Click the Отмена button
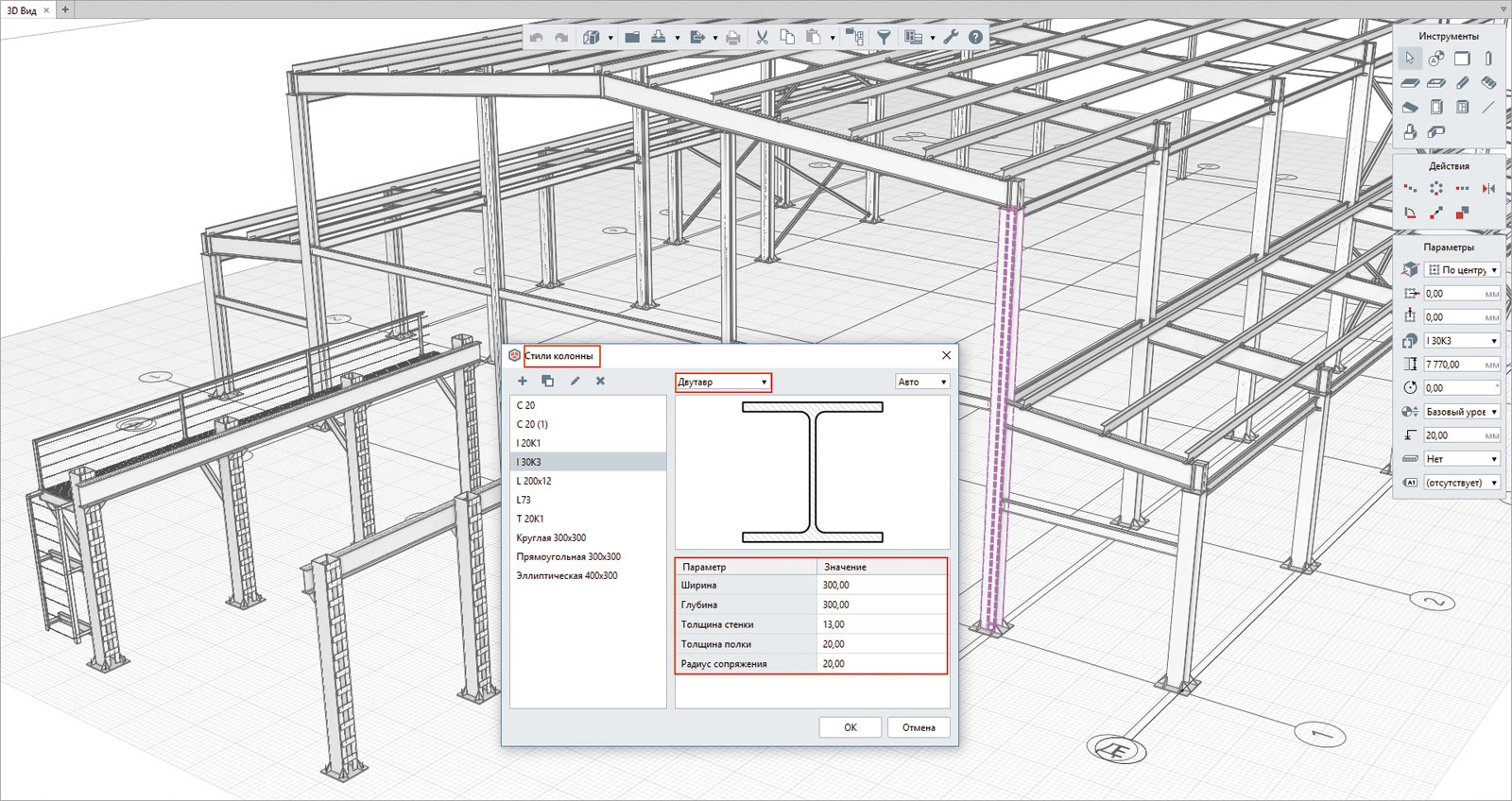The image size is (1512, 801). click(x=919, y=727)
